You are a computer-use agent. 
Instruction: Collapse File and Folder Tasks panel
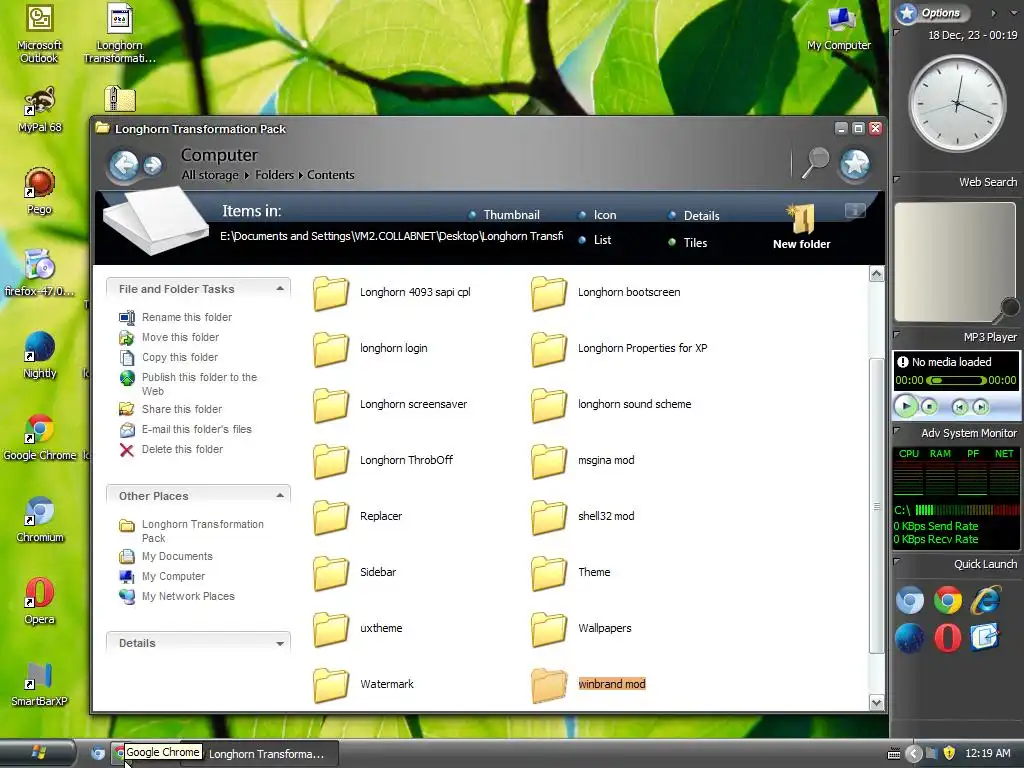point(280,289)
